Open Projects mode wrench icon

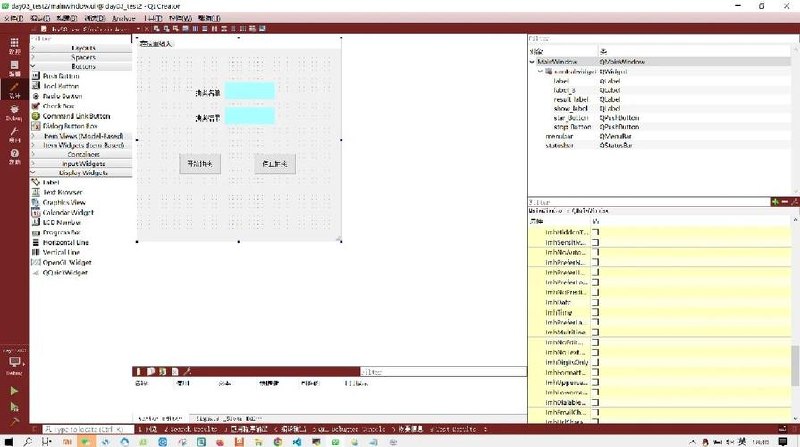pyautogui.click(x=14, y=134)
